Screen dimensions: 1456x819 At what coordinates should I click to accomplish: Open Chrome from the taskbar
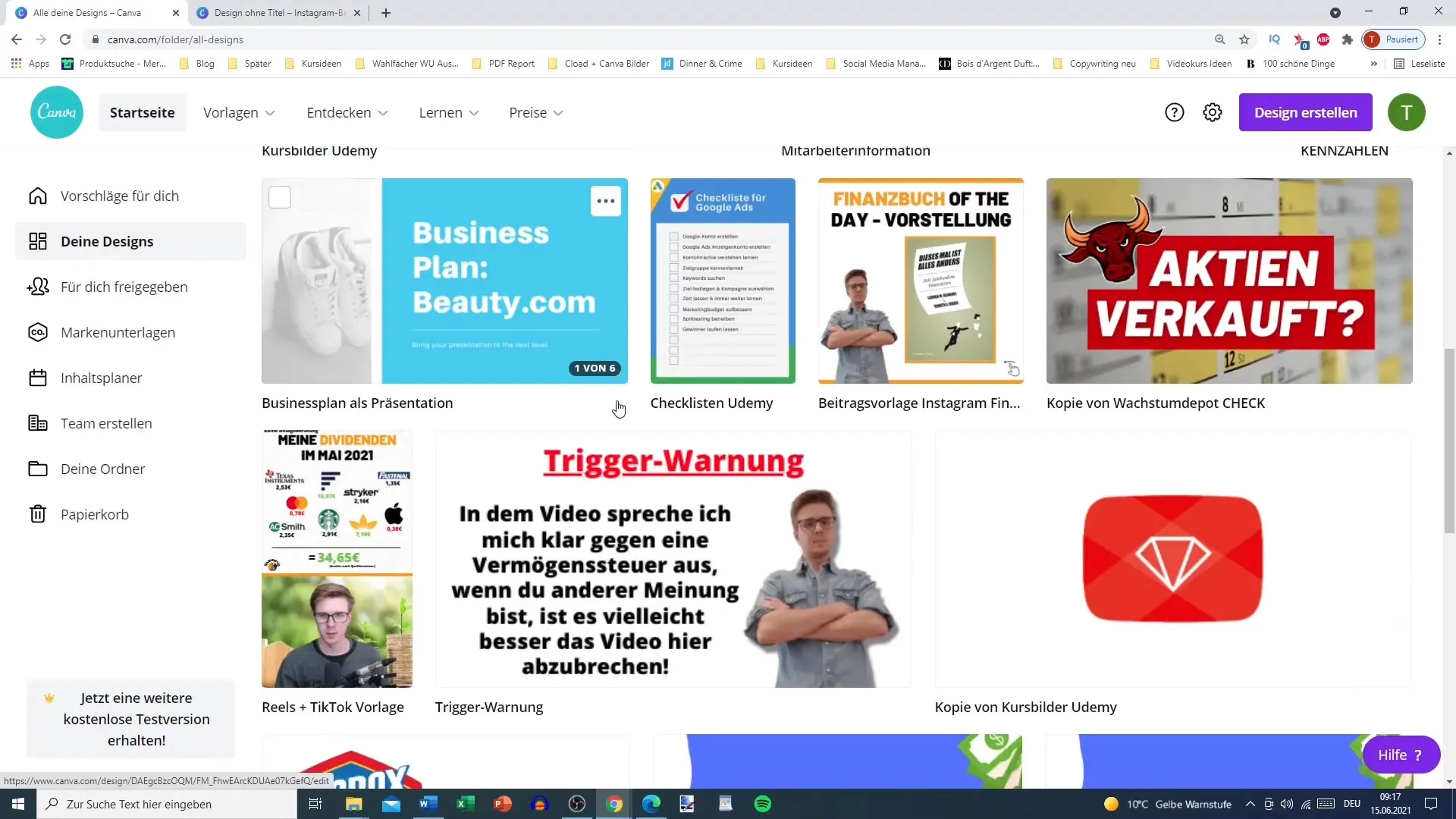(614, 804)
